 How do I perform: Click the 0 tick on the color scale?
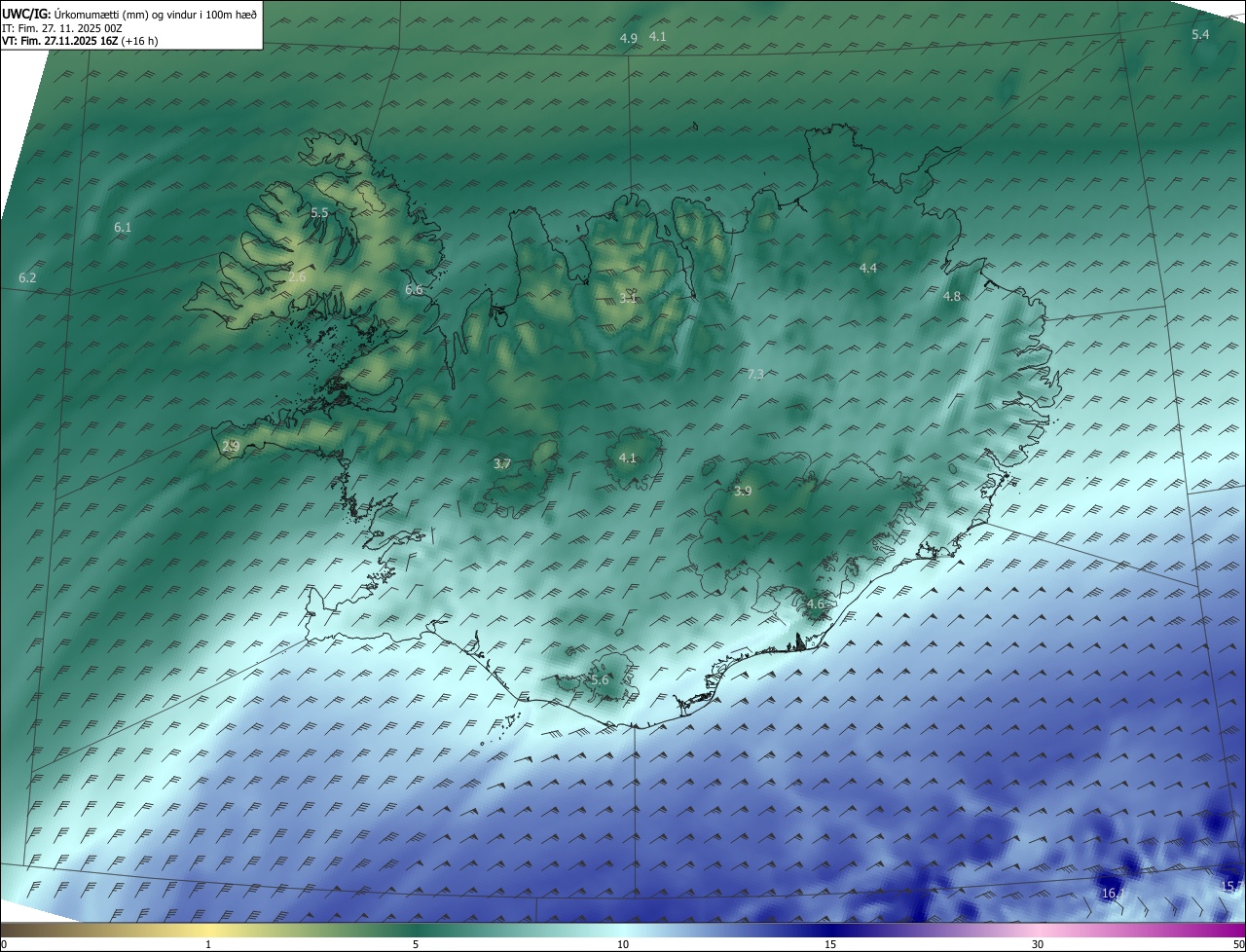(3, 944)
